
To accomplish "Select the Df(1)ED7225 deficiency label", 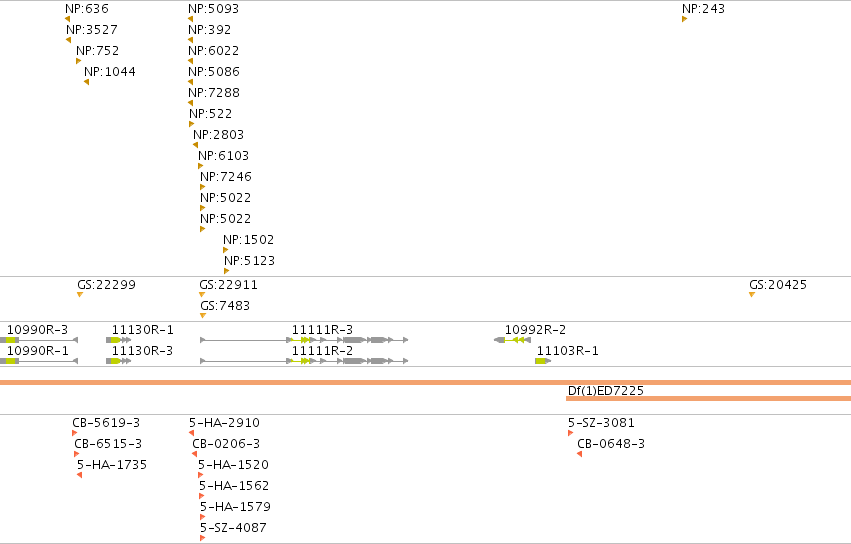I will (606, 390).
